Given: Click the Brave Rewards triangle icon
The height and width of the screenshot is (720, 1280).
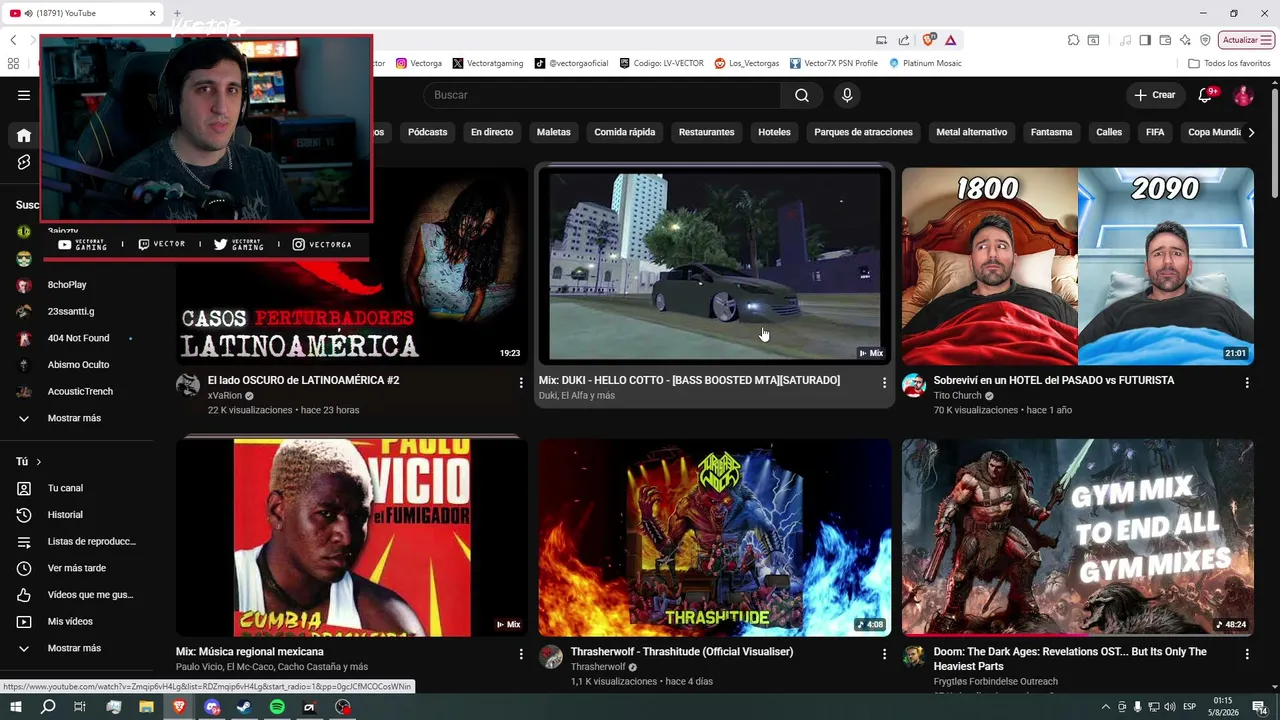Looking at the screenshot, I should [x=950, y=40].
